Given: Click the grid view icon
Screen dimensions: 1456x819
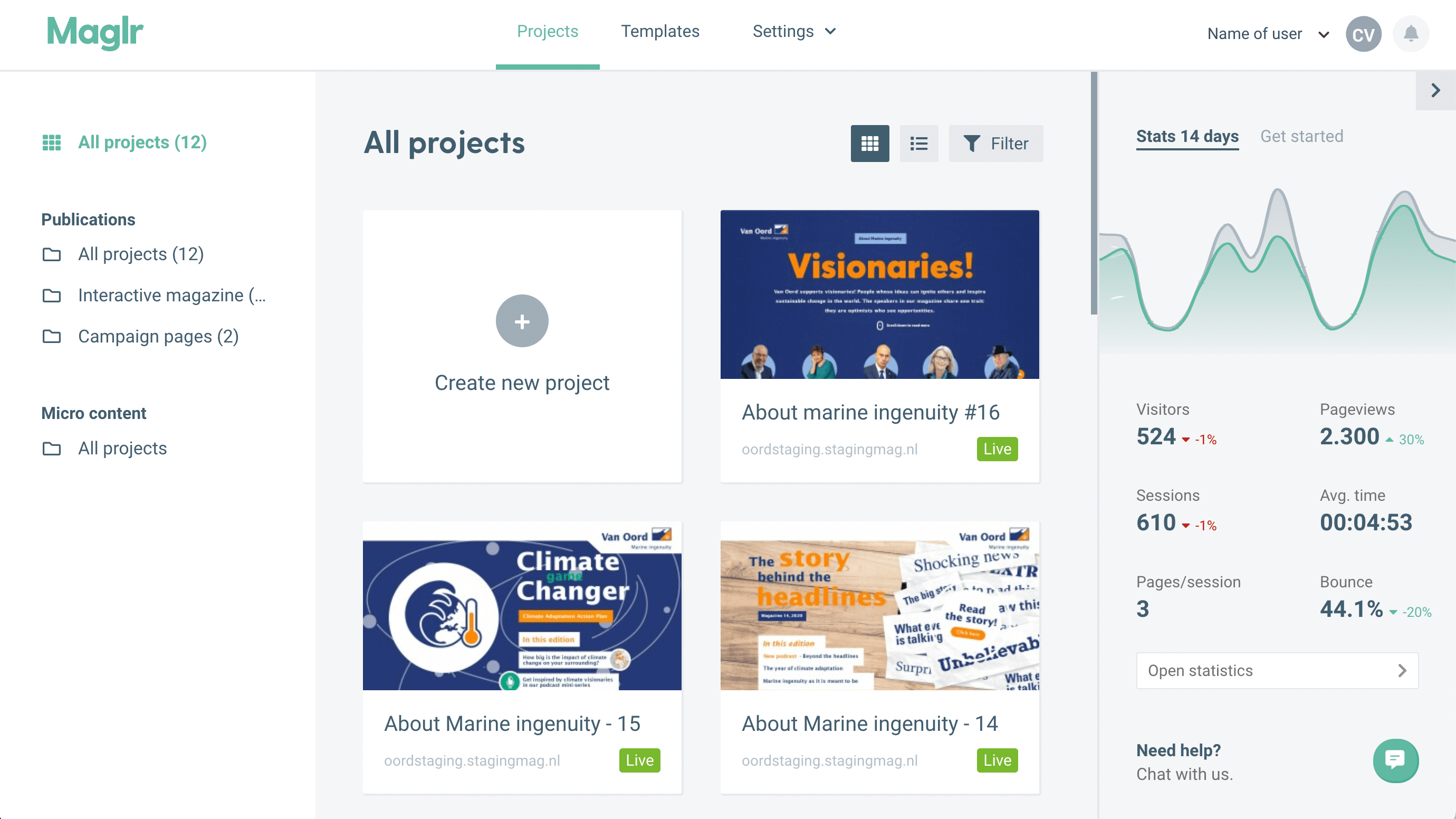Looking at the screenshot, I should pos(870,142).
